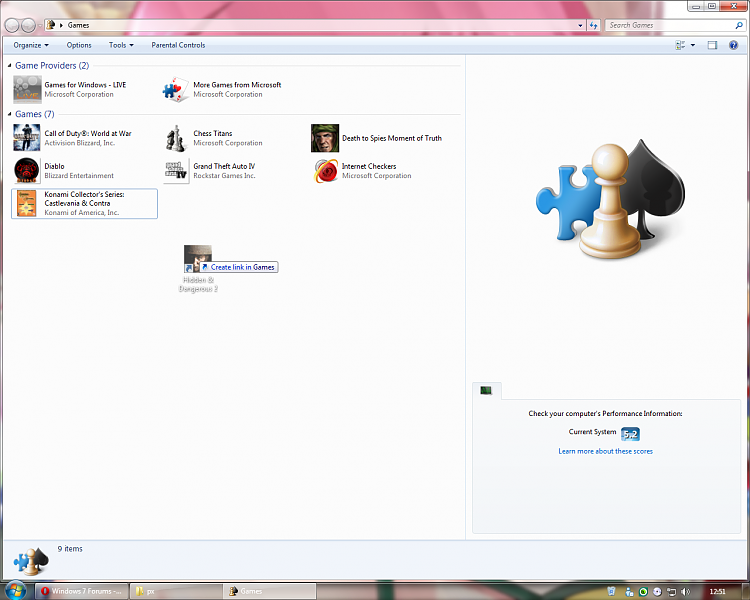Click the 'Rockstar Games Inc.' publisher text
This screenshot has width=750, height=600.
224,176
